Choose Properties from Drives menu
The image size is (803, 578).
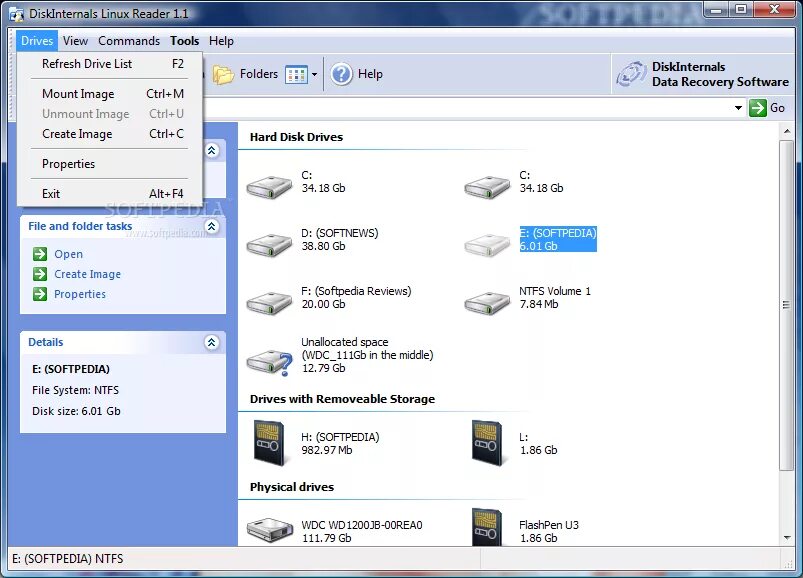[110, 164]
